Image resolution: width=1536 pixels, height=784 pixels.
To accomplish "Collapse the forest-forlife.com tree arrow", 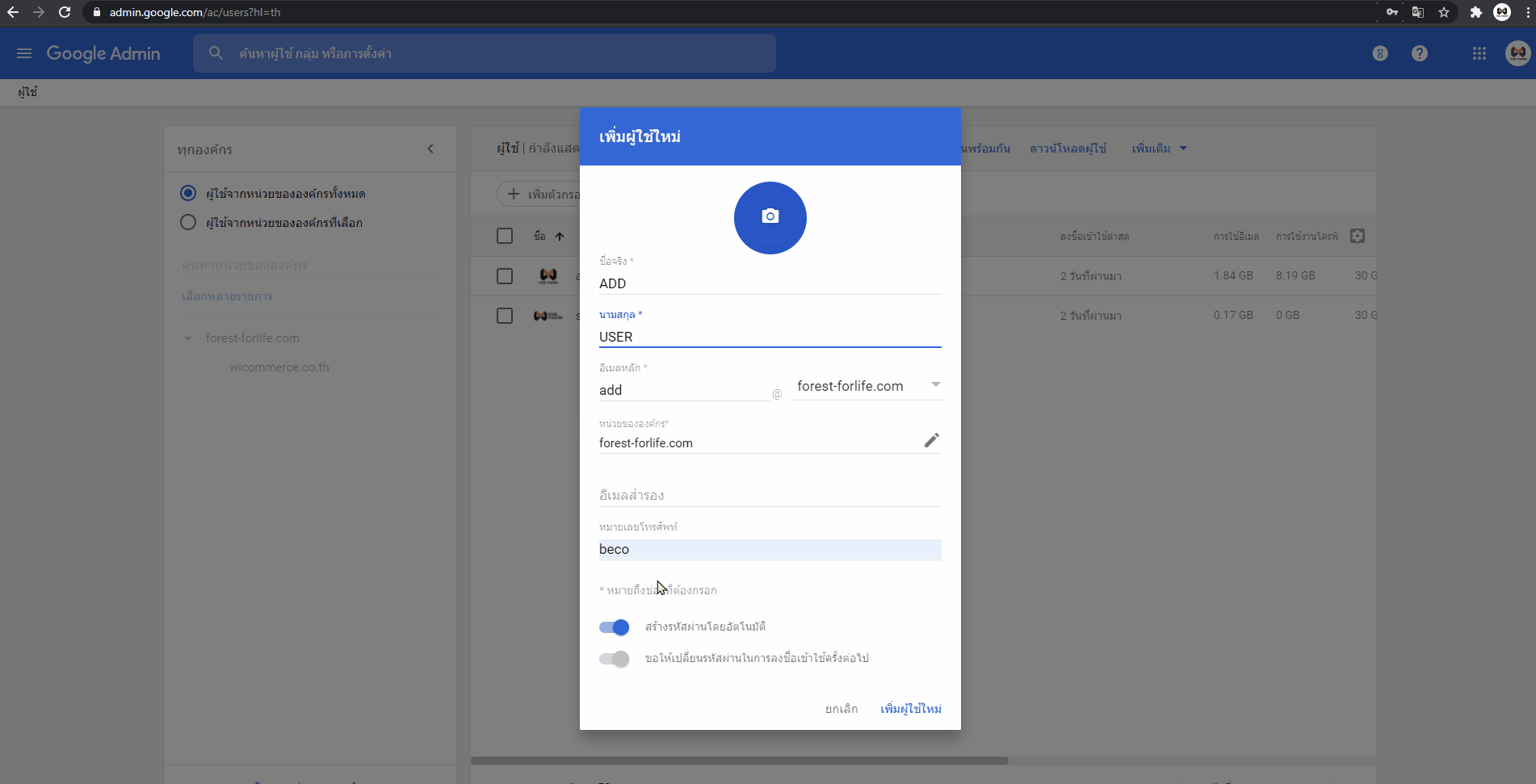I will 188,338.
